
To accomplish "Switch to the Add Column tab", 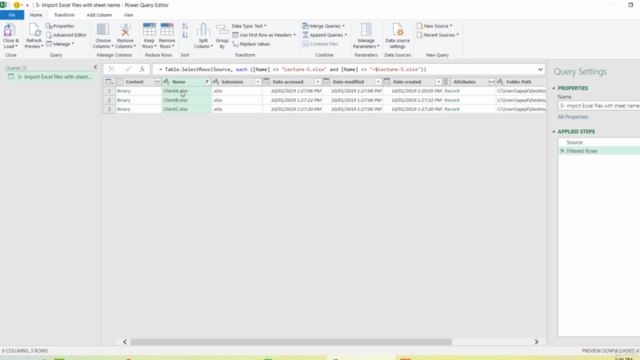I will 99,15.
